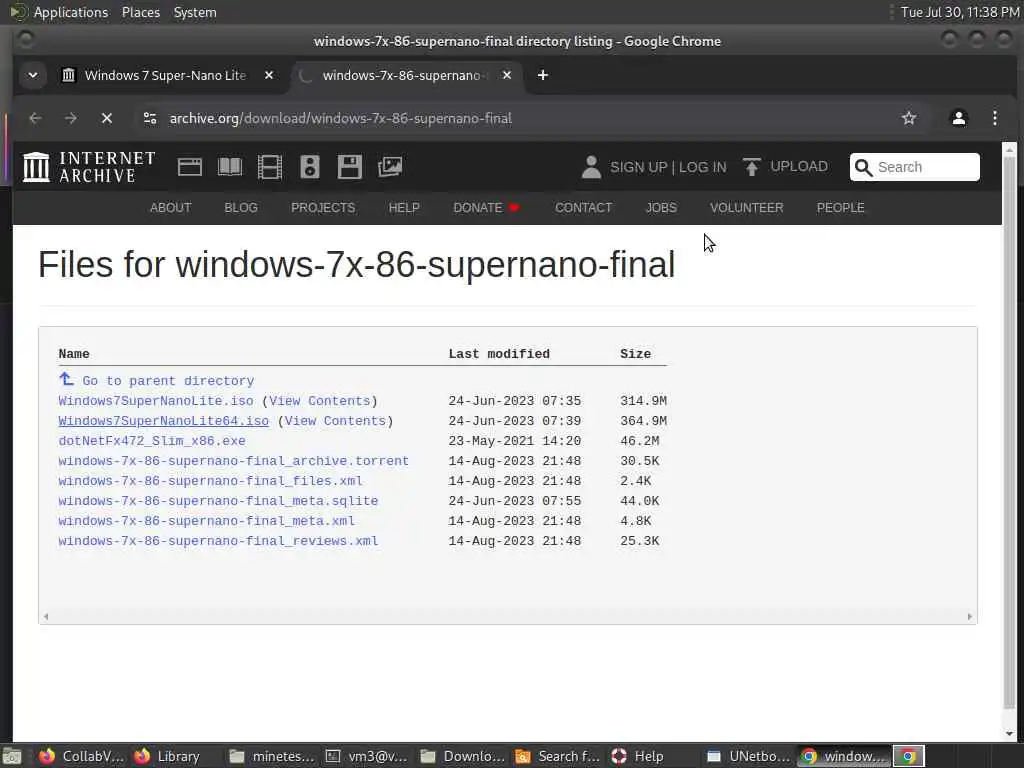This screenshot has width=1024, height=768.
Task: Close the Windows 7 Super-Nano Lite tab
Action: [x=268, y=76]
